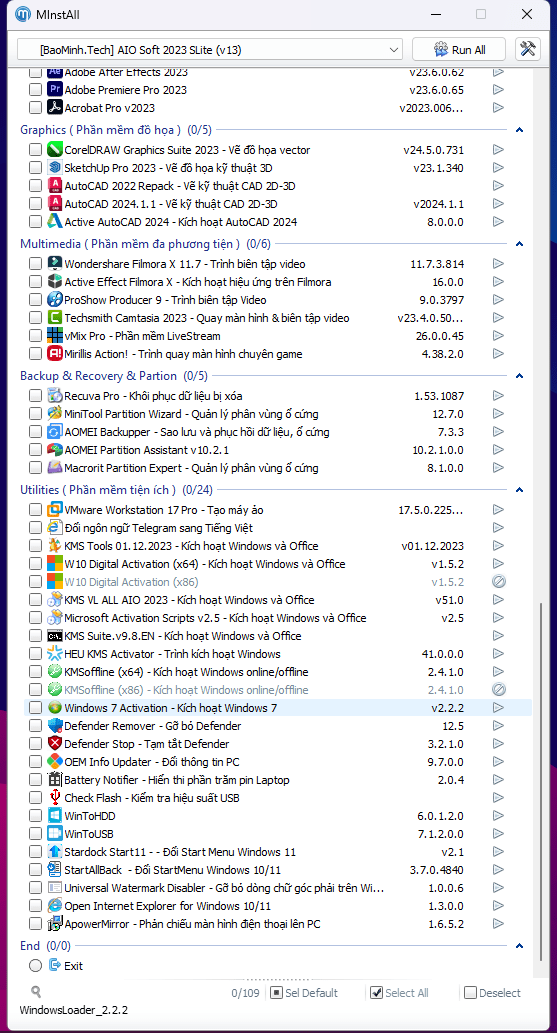This screenshot has height=1033, width=557.
Task: Click the SketchUp Pro 2023 icon
Action: pos(55,167)
